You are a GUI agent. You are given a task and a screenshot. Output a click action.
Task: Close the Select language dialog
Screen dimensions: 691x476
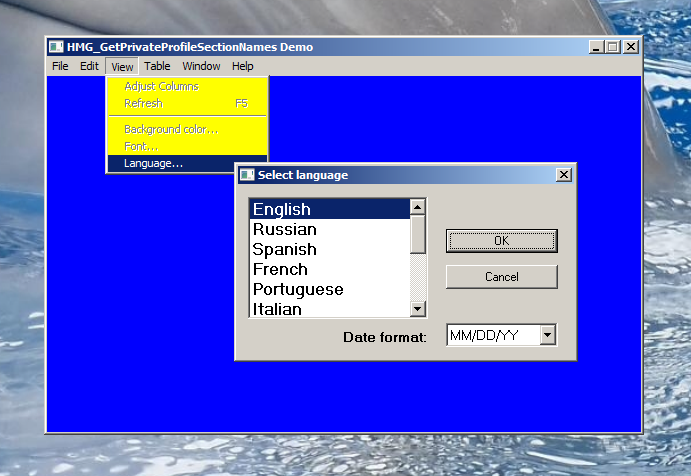click(x=564, y=175)
